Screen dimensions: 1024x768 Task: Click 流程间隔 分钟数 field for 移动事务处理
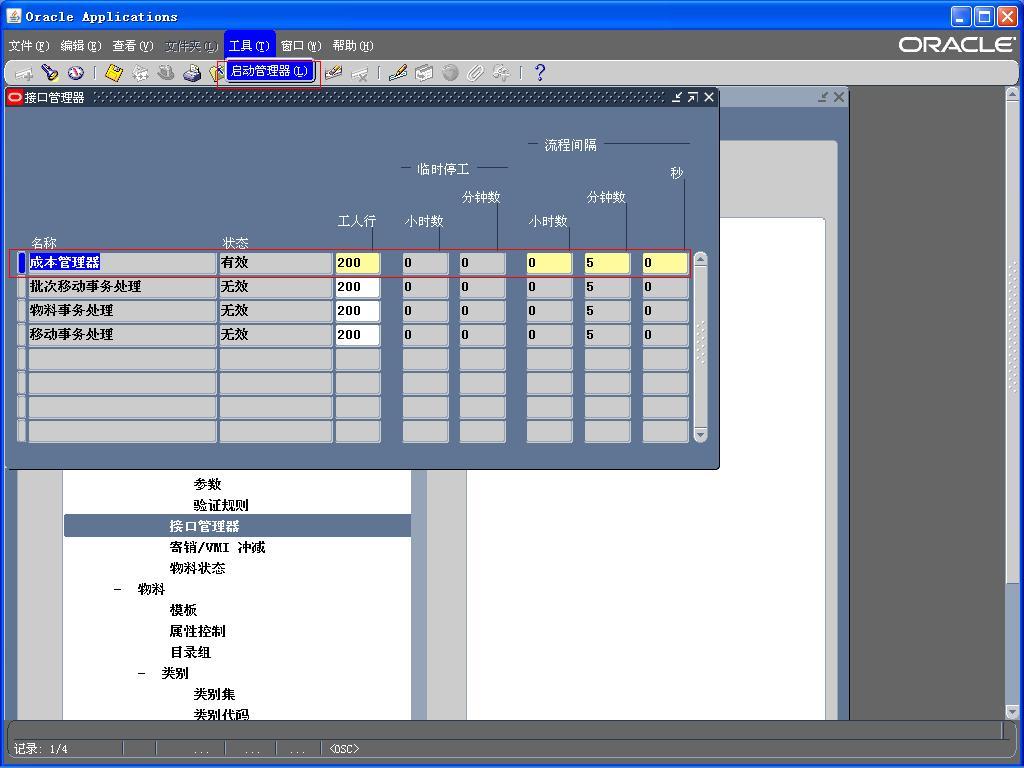[607, 335]
